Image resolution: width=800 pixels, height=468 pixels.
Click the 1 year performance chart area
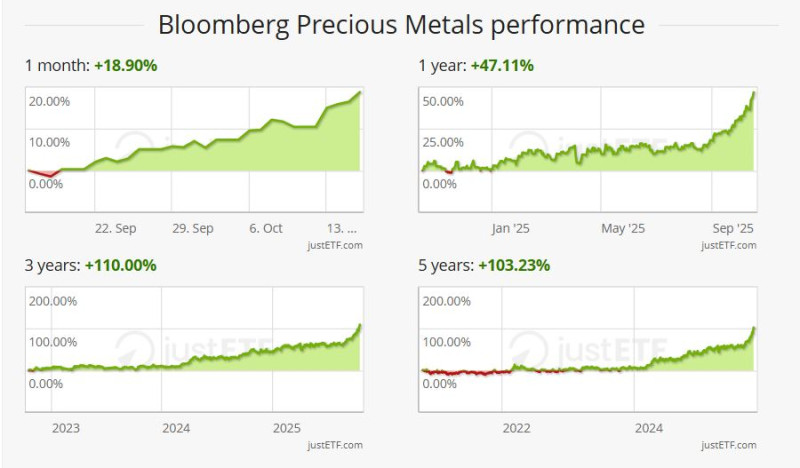tap(588, 150)
